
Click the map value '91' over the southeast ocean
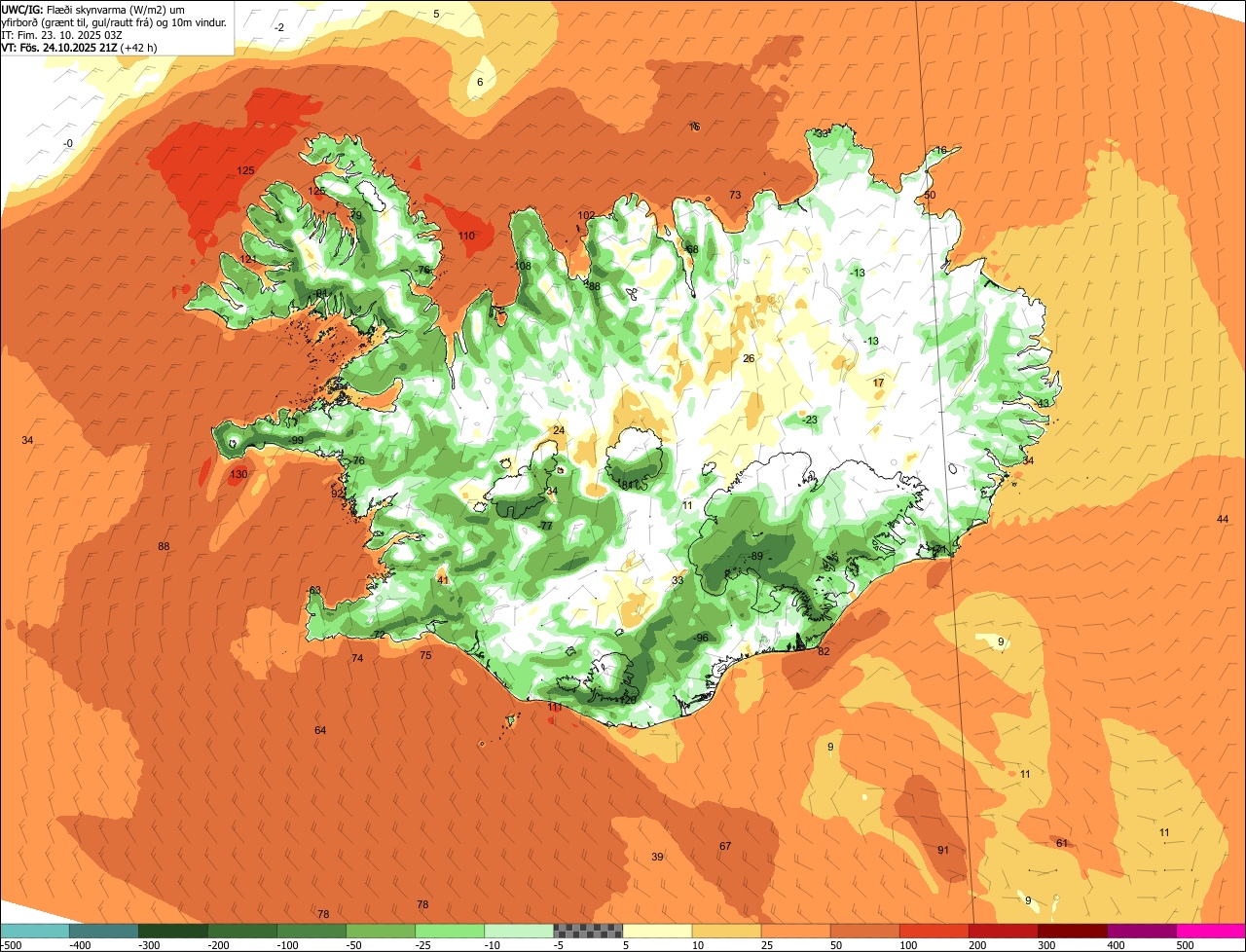943,850
